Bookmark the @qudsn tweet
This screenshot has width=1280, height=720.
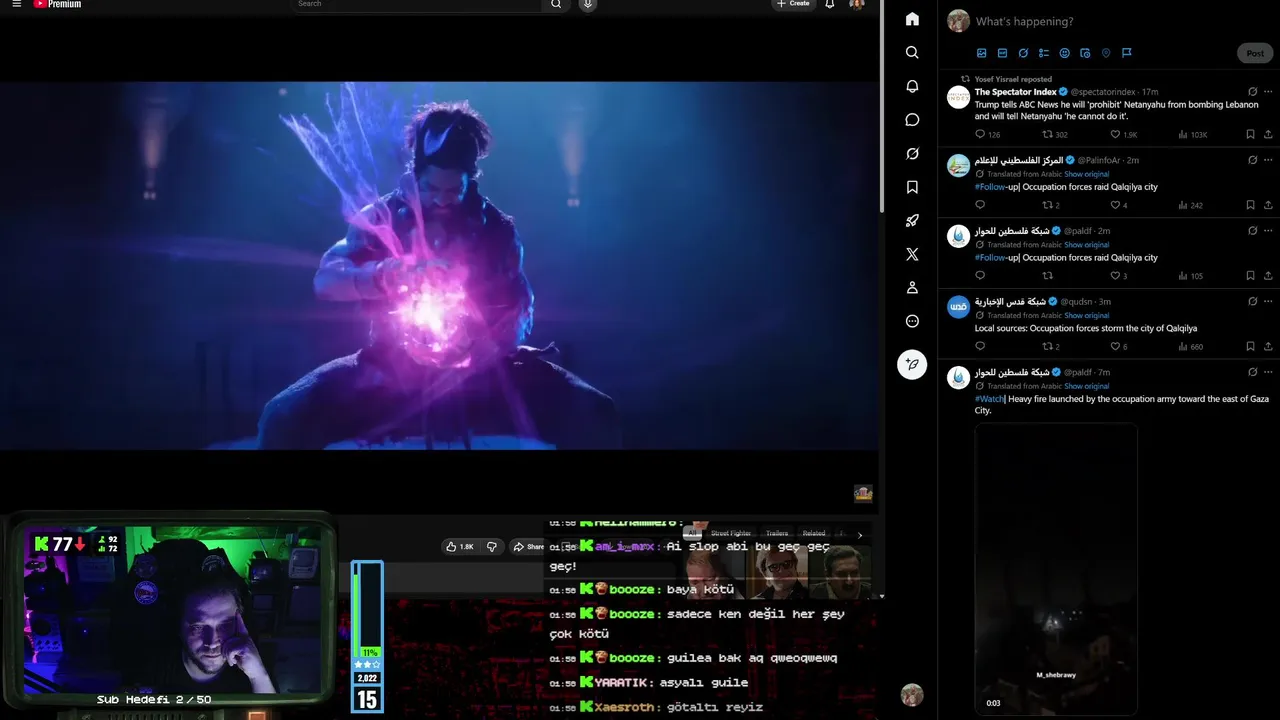pos(1250,346)
